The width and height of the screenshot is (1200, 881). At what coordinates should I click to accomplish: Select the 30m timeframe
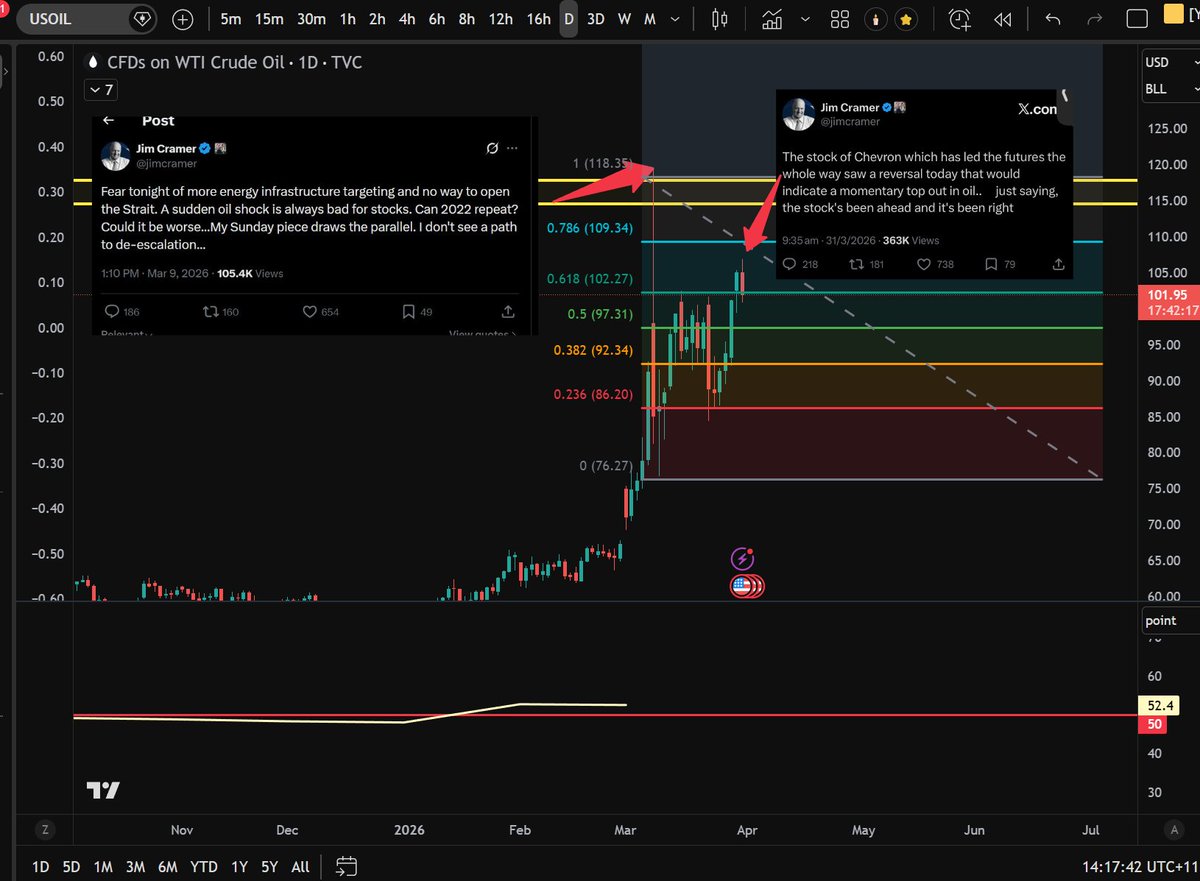(311, 19)
